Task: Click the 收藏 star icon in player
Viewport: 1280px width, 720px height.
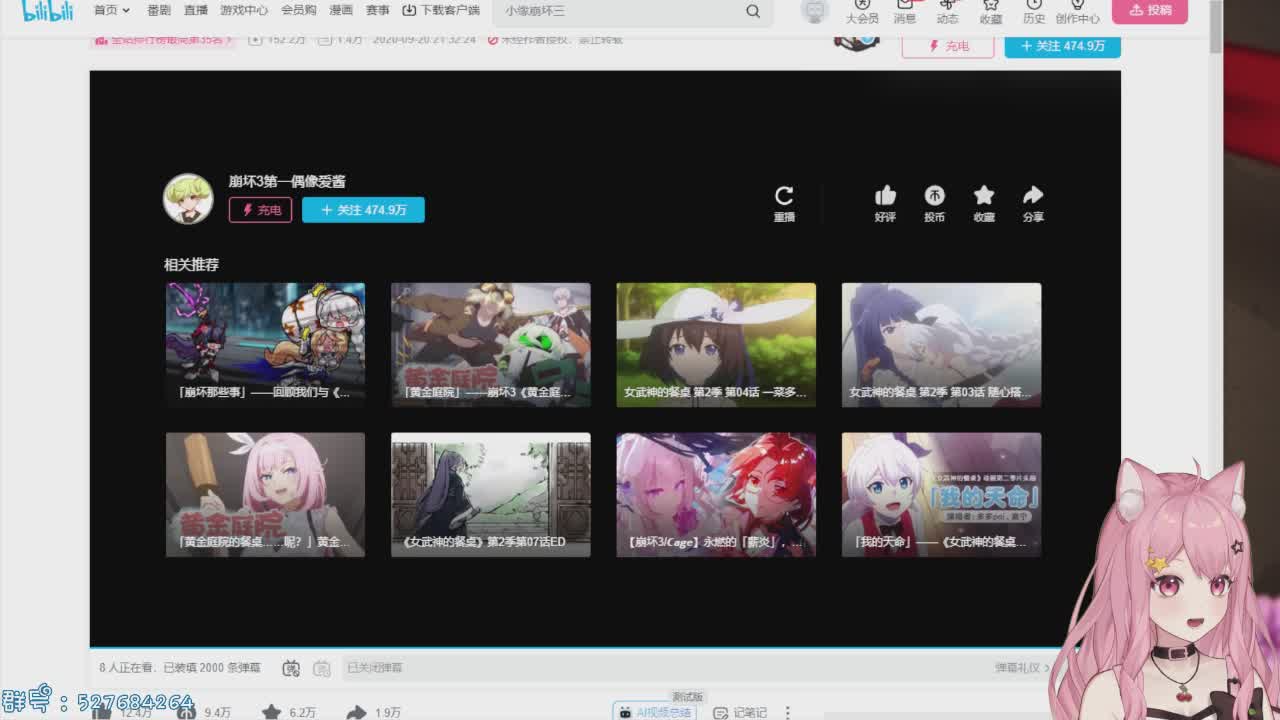Action: (x=984, y=203)
